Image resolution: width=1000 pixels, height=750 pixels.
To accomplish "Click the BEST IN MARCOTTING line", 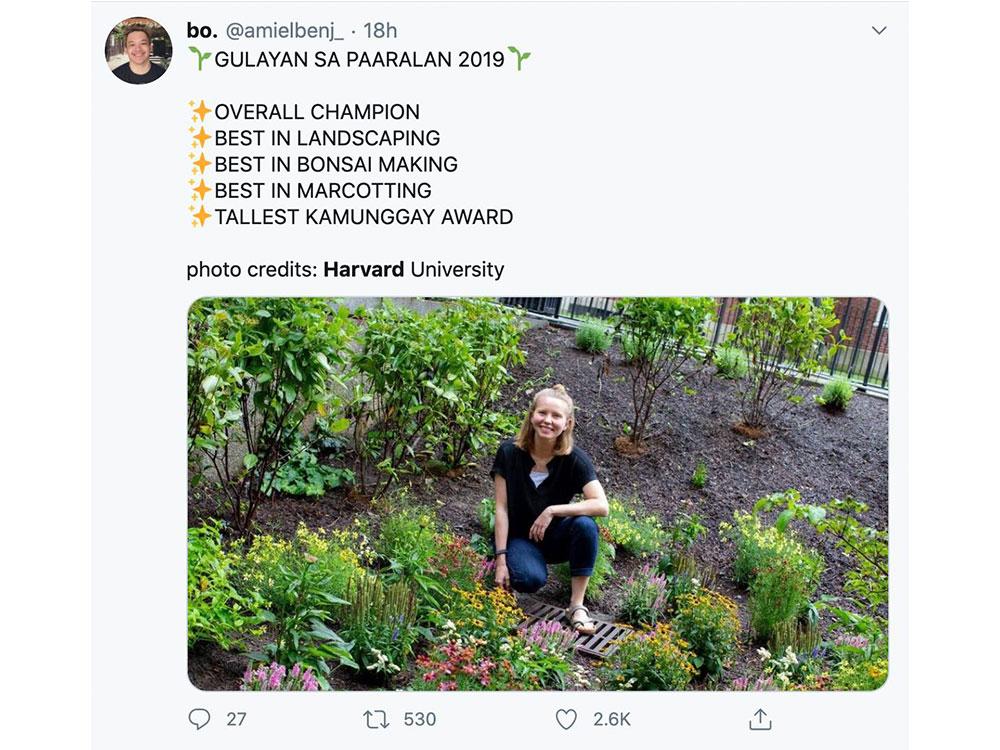I will [322, 190].
